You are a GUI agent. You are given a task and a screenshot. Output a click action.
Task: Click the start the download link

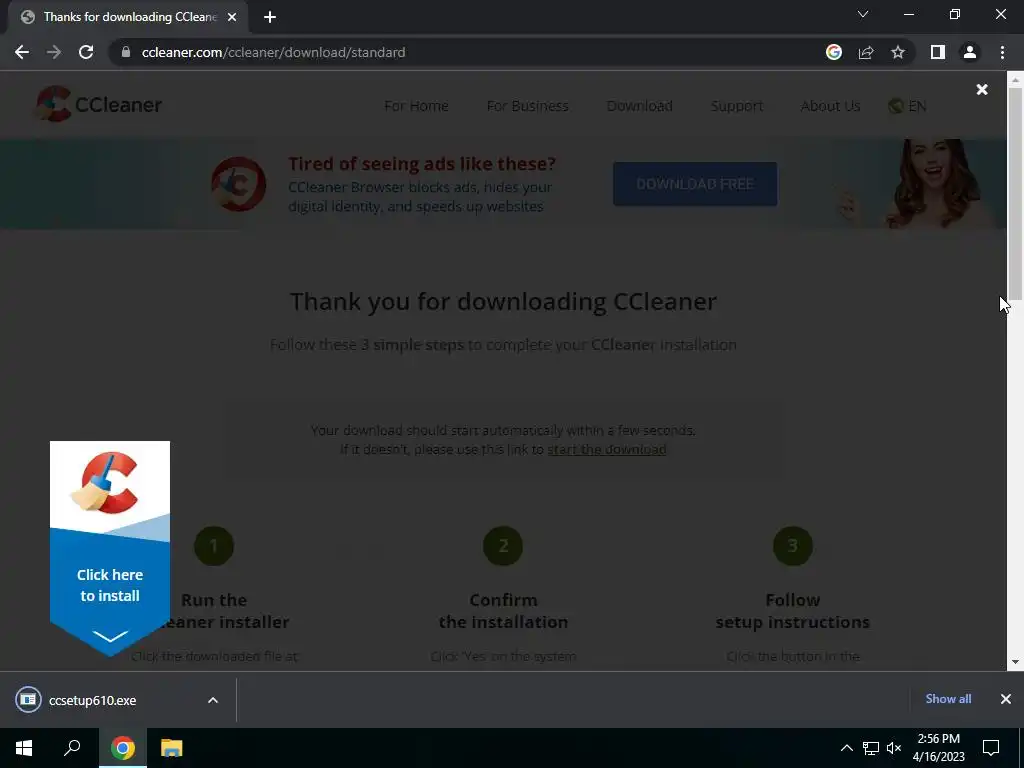click(x=607, y=449)
